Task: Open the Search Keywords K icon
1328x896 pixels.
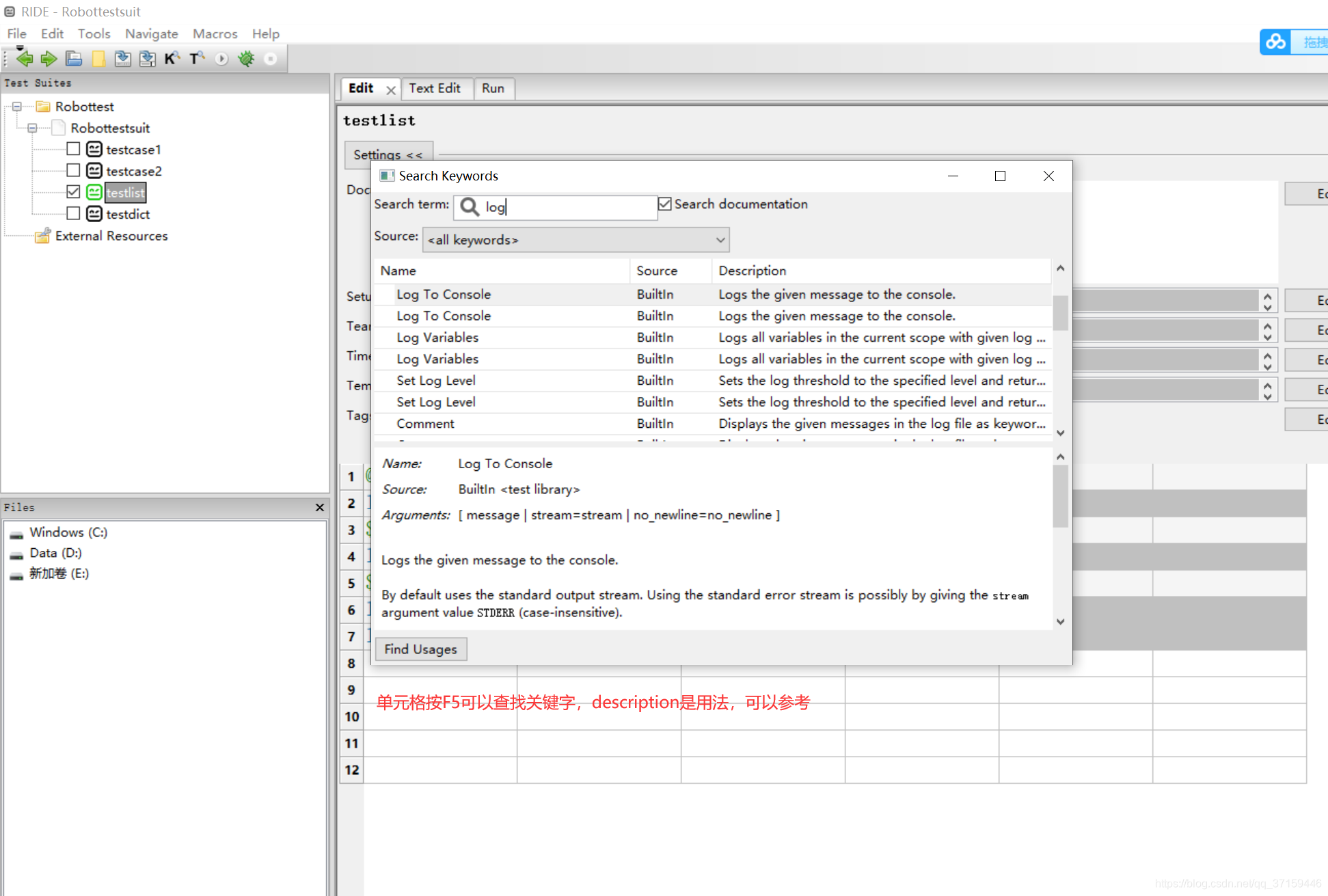Action: point(172,59)
